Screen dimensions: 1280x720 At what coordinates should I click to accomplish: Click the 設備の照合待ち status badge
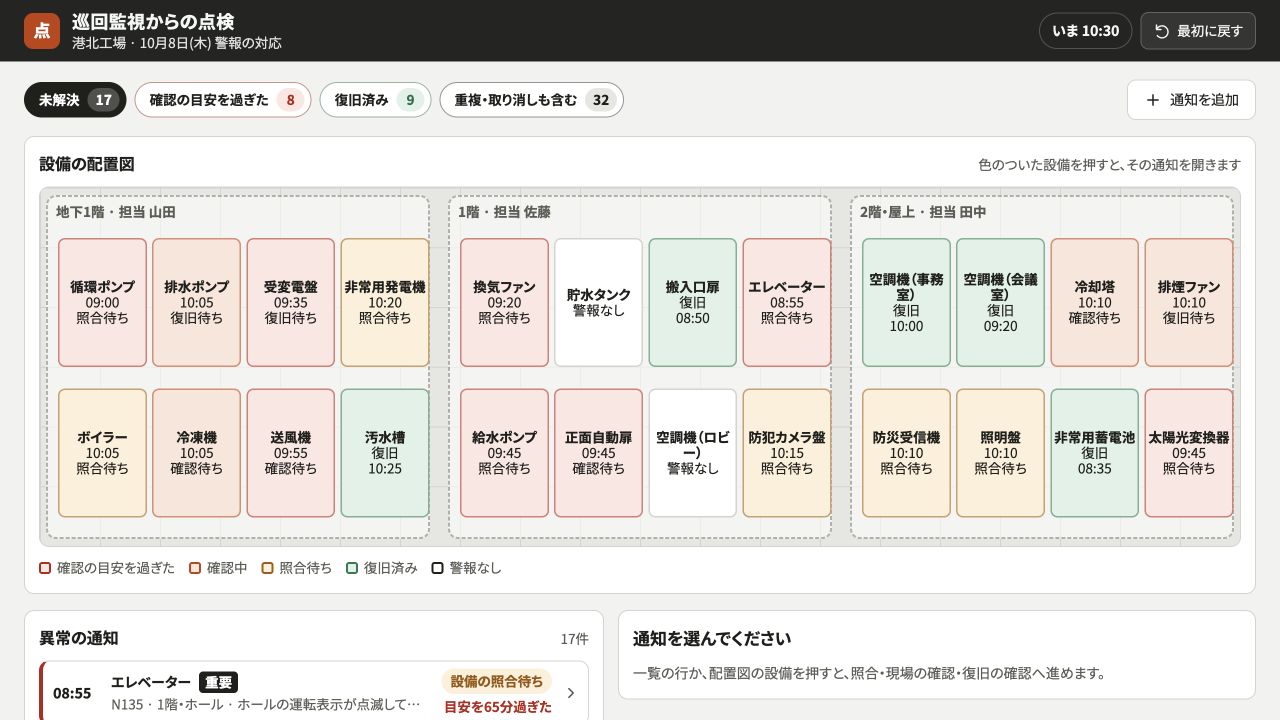click(497, 681)
